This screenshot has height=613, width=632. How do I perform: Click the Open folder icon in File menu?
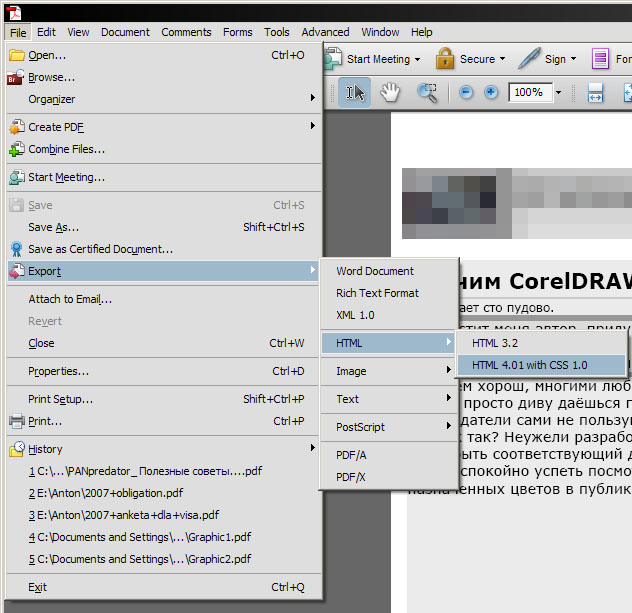[17, 55]
